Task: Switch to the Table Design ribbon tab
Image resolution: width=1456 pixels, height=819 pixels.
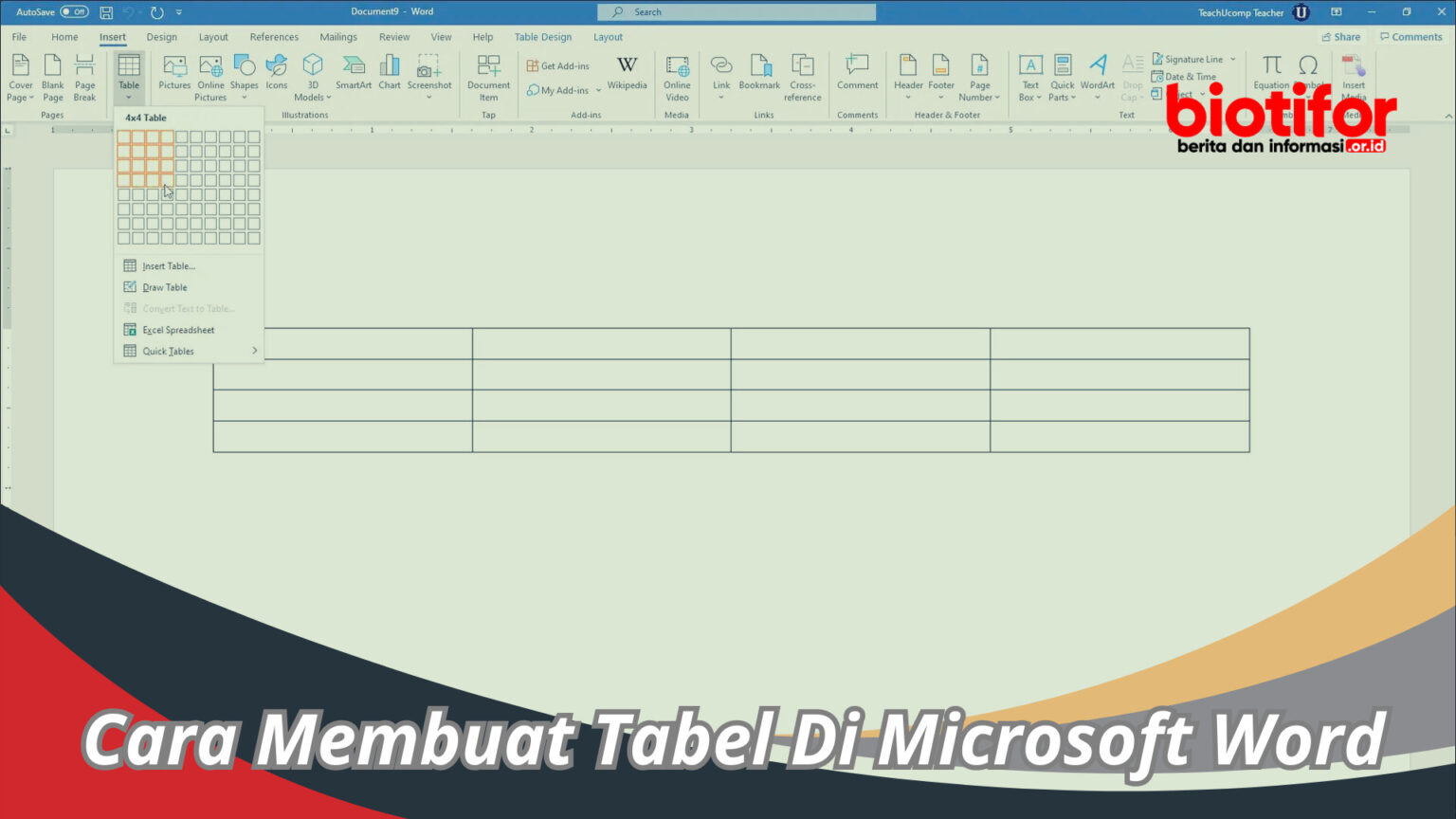Action: click(542, 36)
